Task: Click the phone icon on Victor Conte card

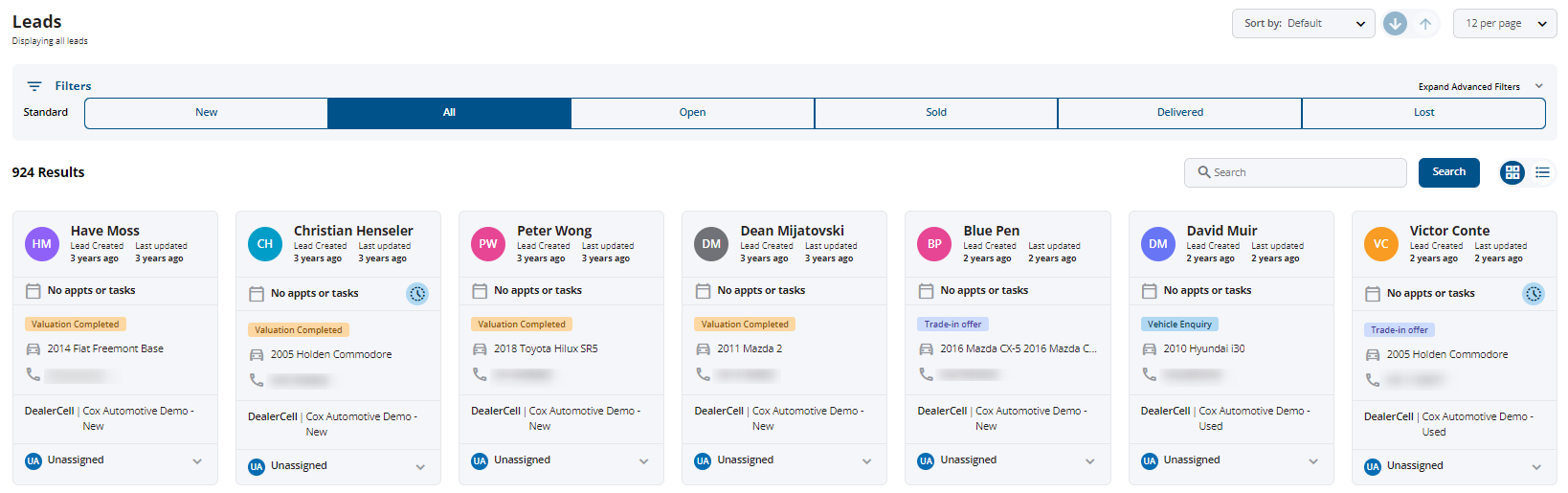Action: point(1373,380)
